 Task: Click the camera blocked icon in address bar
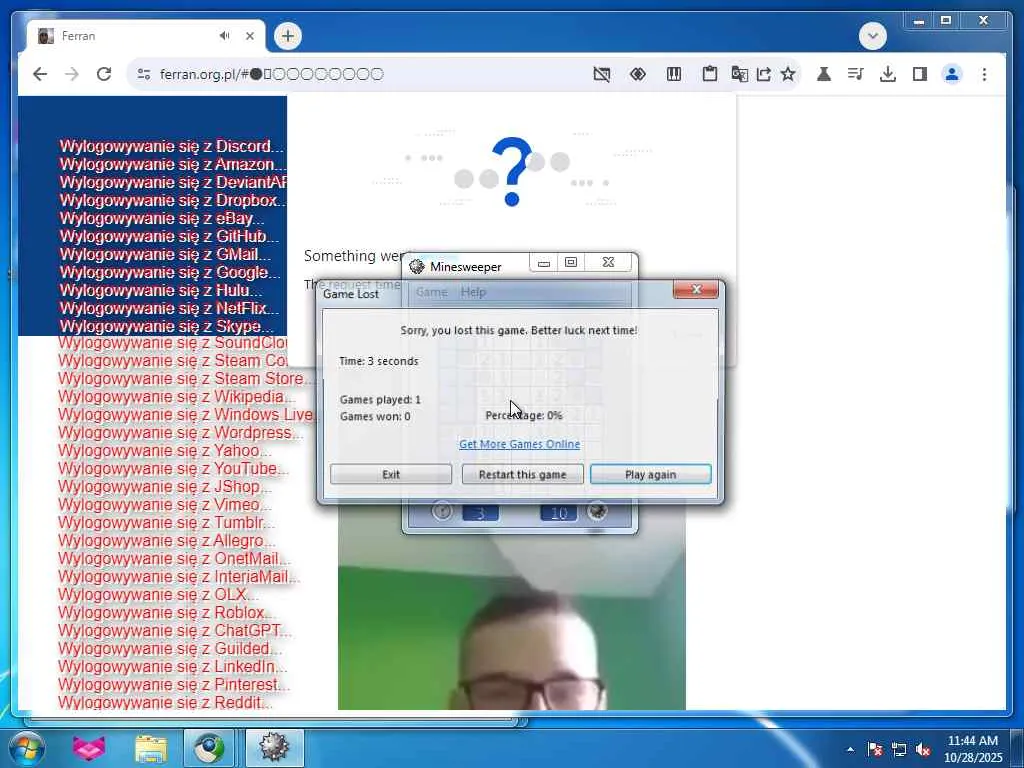click(x=601, y=74)
